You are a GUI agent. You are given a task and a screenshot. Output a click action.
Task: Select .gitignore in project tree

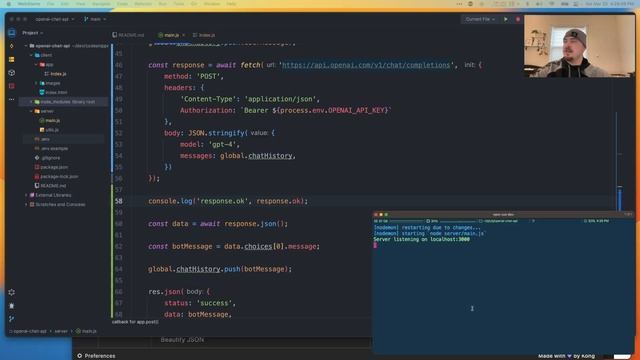pyautogui.click(x=47, y=158)
